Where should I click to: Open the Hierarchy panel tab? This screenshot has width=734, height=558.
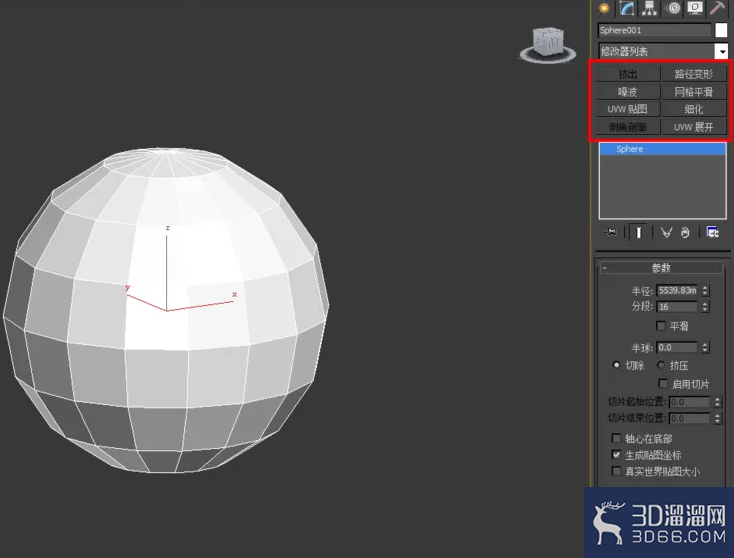pos(649,8)
